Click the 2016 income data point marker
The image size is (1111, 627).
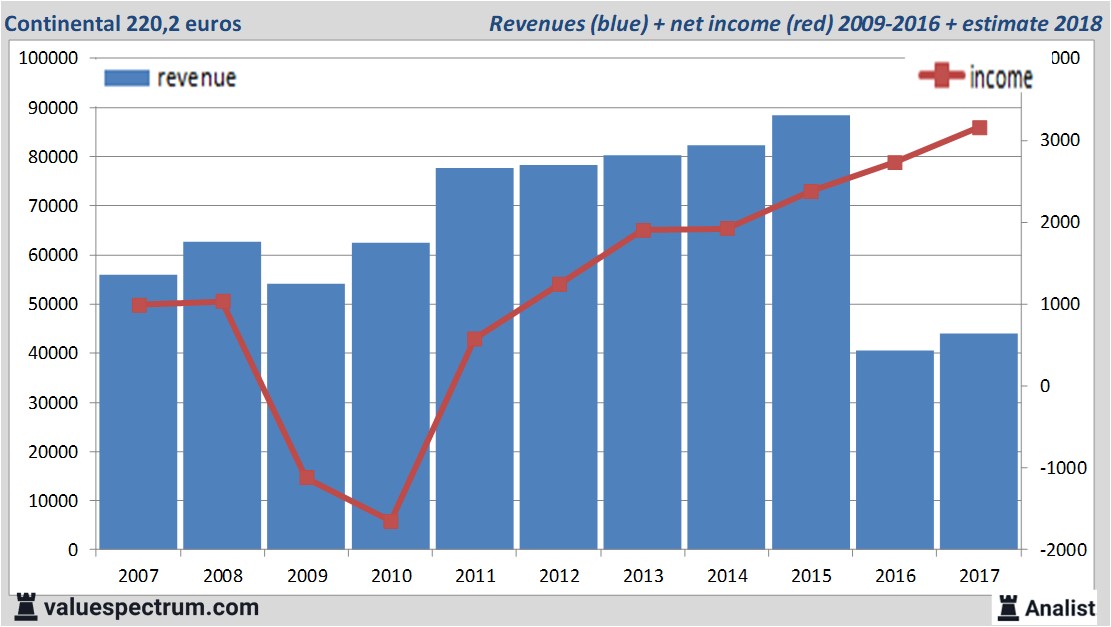click(895, 163)
